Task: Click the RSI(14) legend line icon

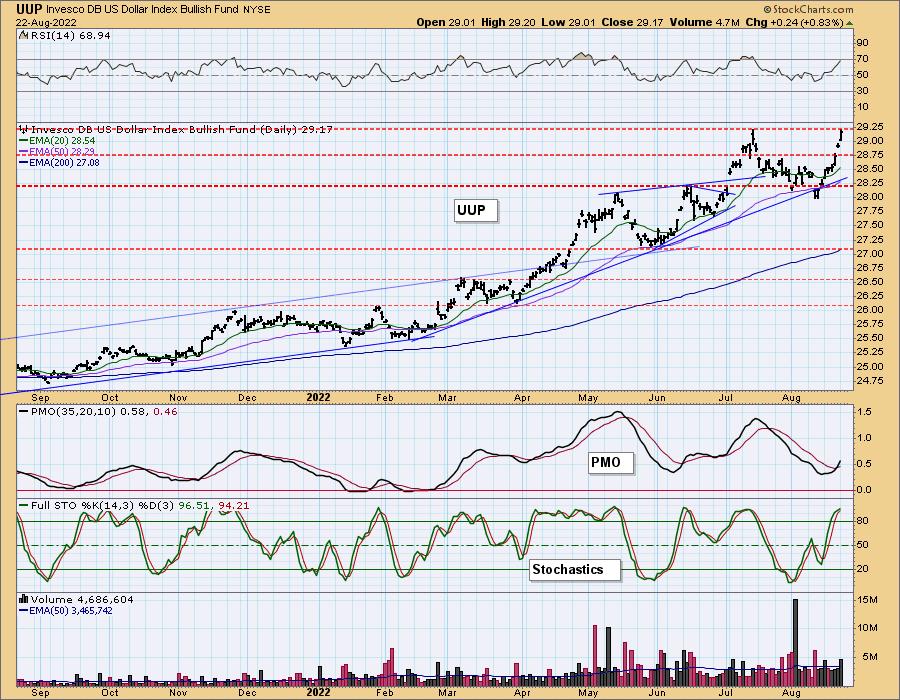Action: point(24,36)
